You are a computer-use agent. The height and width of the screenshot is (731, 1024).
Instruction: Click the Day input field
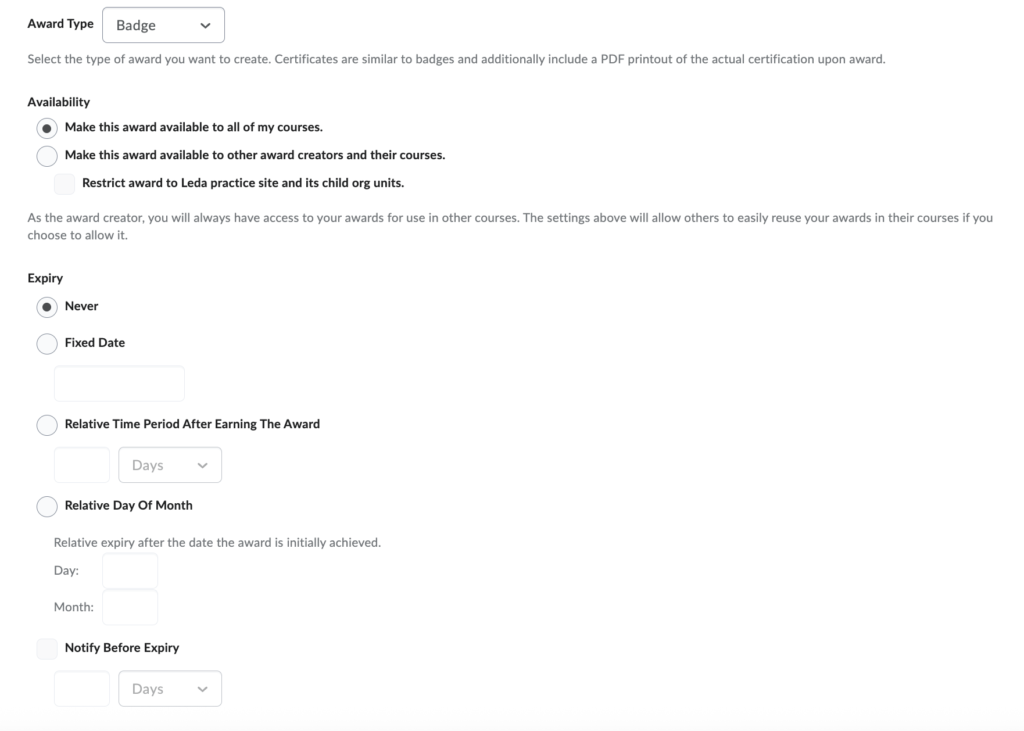pos(130,571)
